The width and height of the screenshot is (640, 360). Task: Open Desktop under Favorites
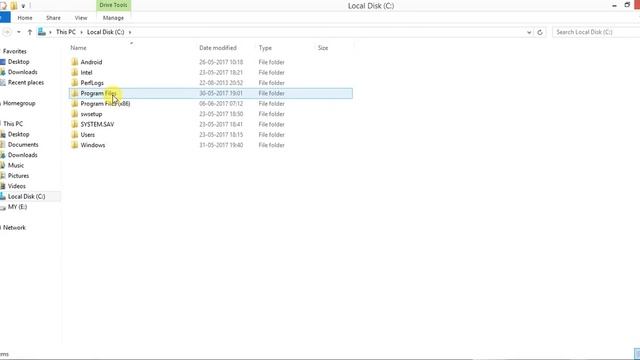click(x=18, y=62)
